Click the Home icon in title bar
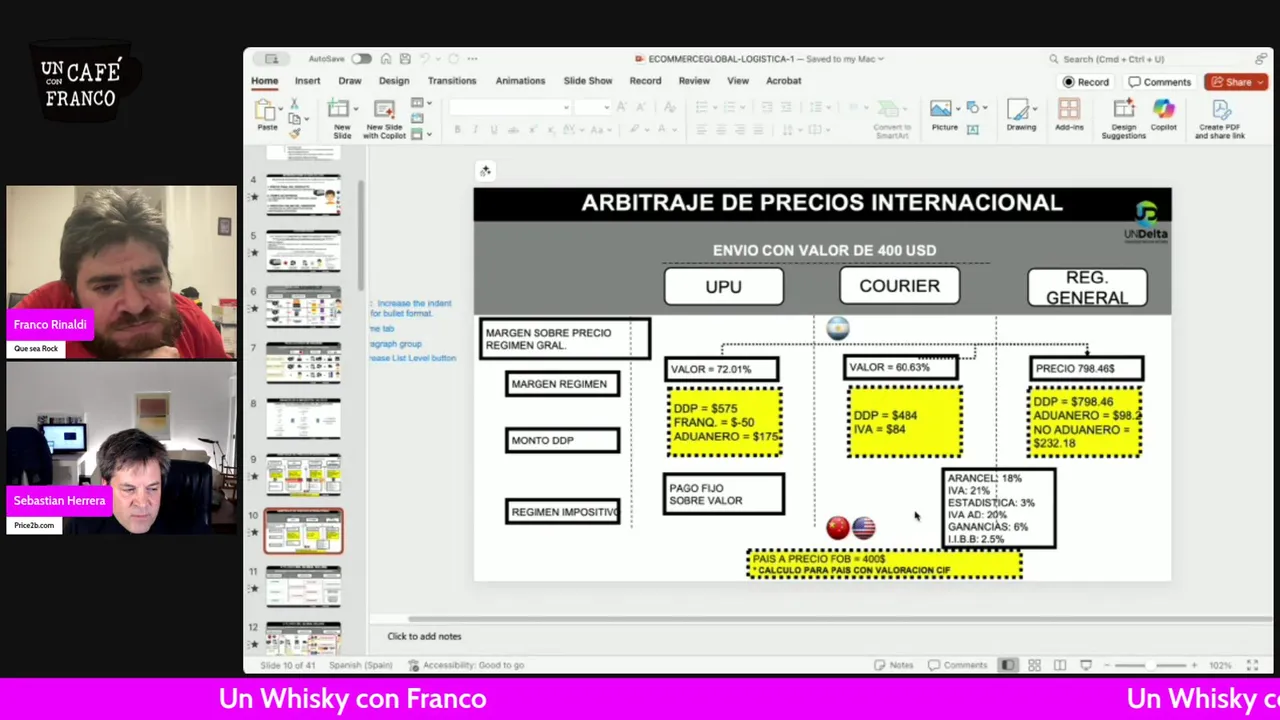1280x720 pixels. pyautogui.click(x=386, y=59)
